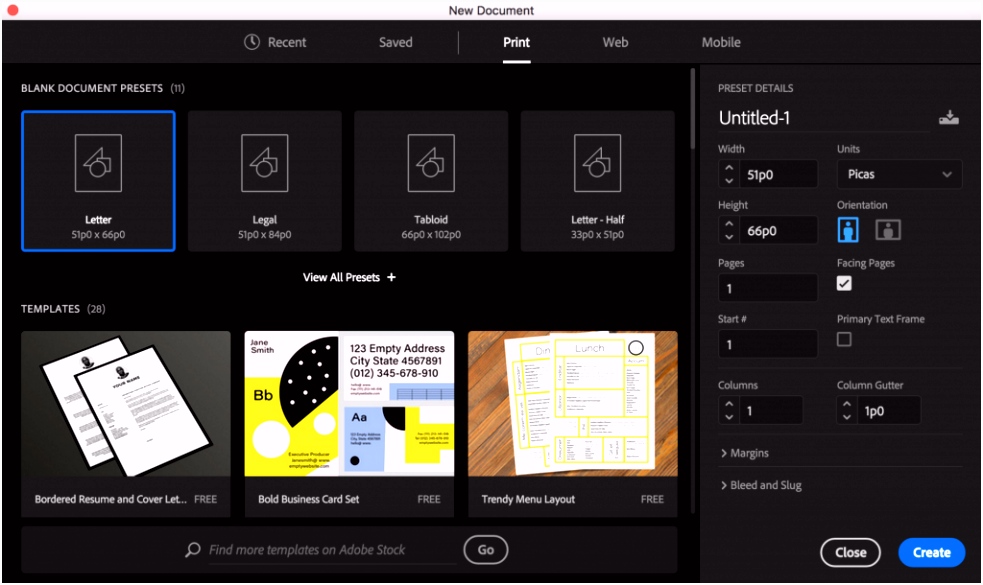Screen dimensions: 983x585
Task: Click the Columns value field
Action: [771, 410]
